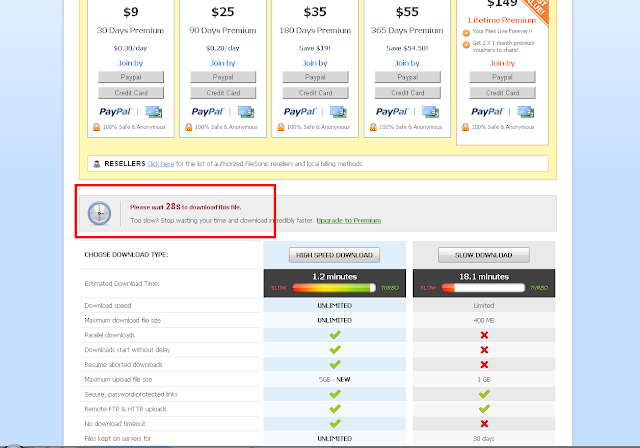
Task: Click 'Limited' download speed value
Action: pyautogui.click(x=484, y=306)
